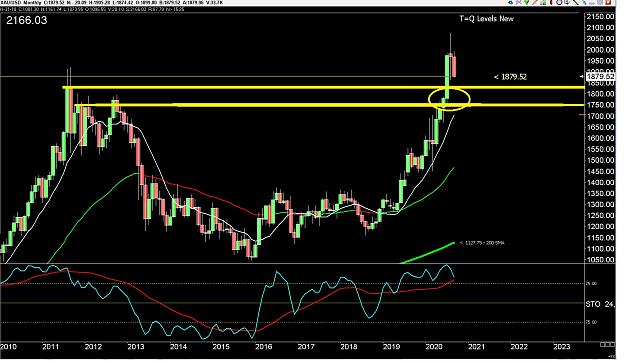Screen dimensions: 625x362
Task: Click the 2050.00 price axis label
Action: 600,39
